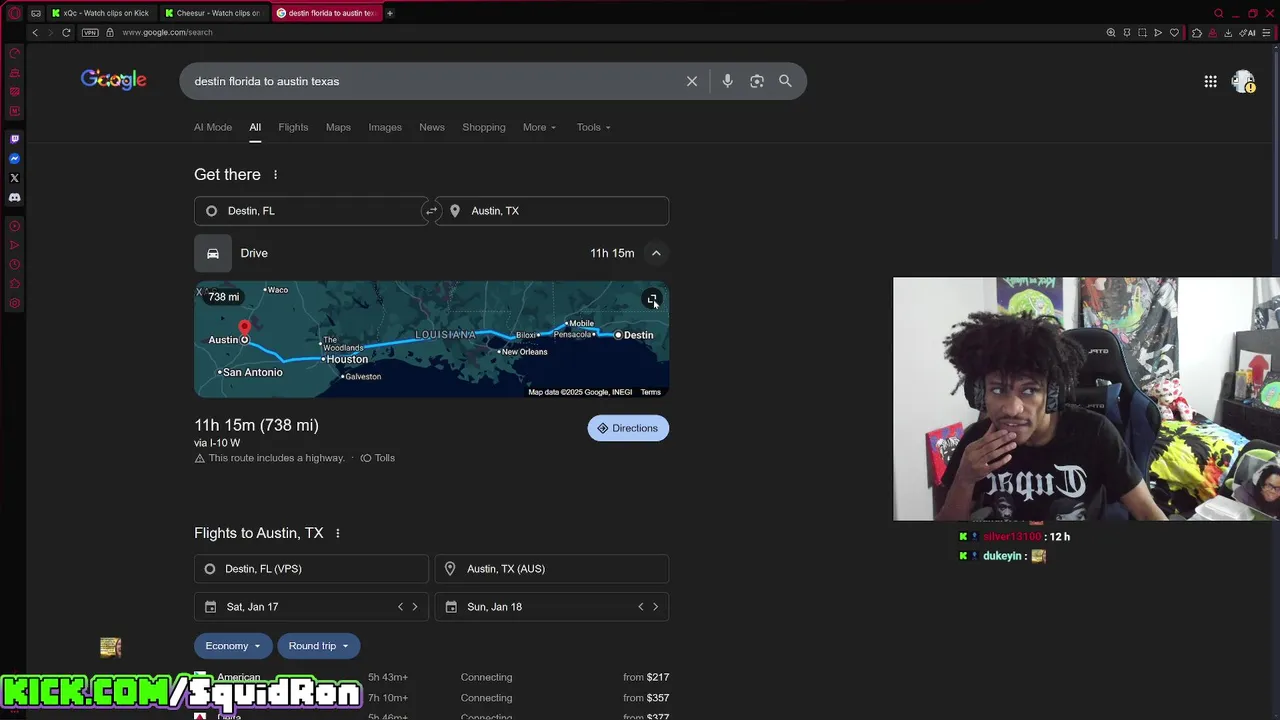Move Sat, Jan 17 departure date later
This screenshot has width=1280, height=720.
415,607
